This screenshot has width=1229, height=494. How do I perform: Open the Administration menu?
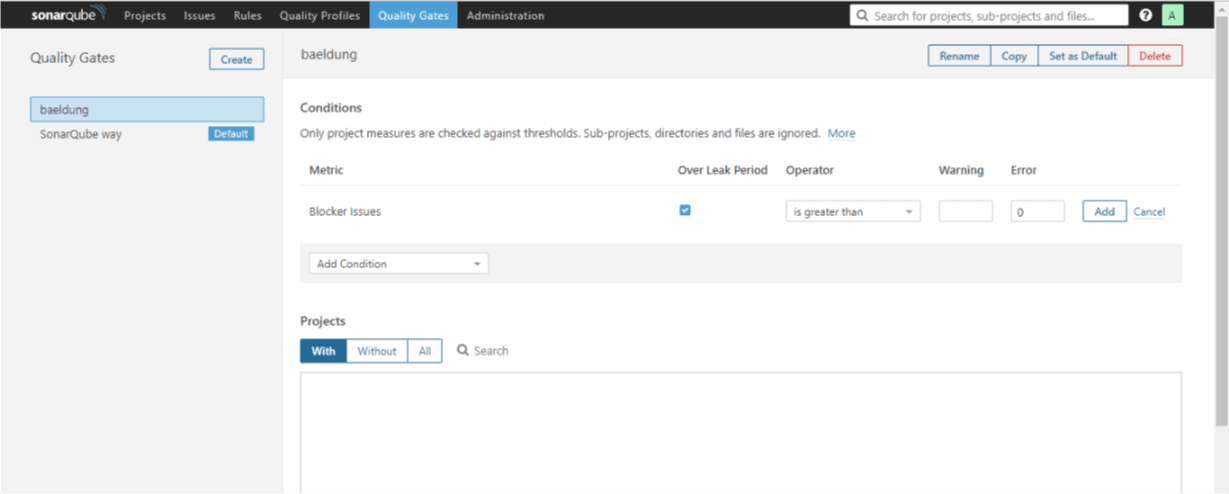(x=505, y=15)
